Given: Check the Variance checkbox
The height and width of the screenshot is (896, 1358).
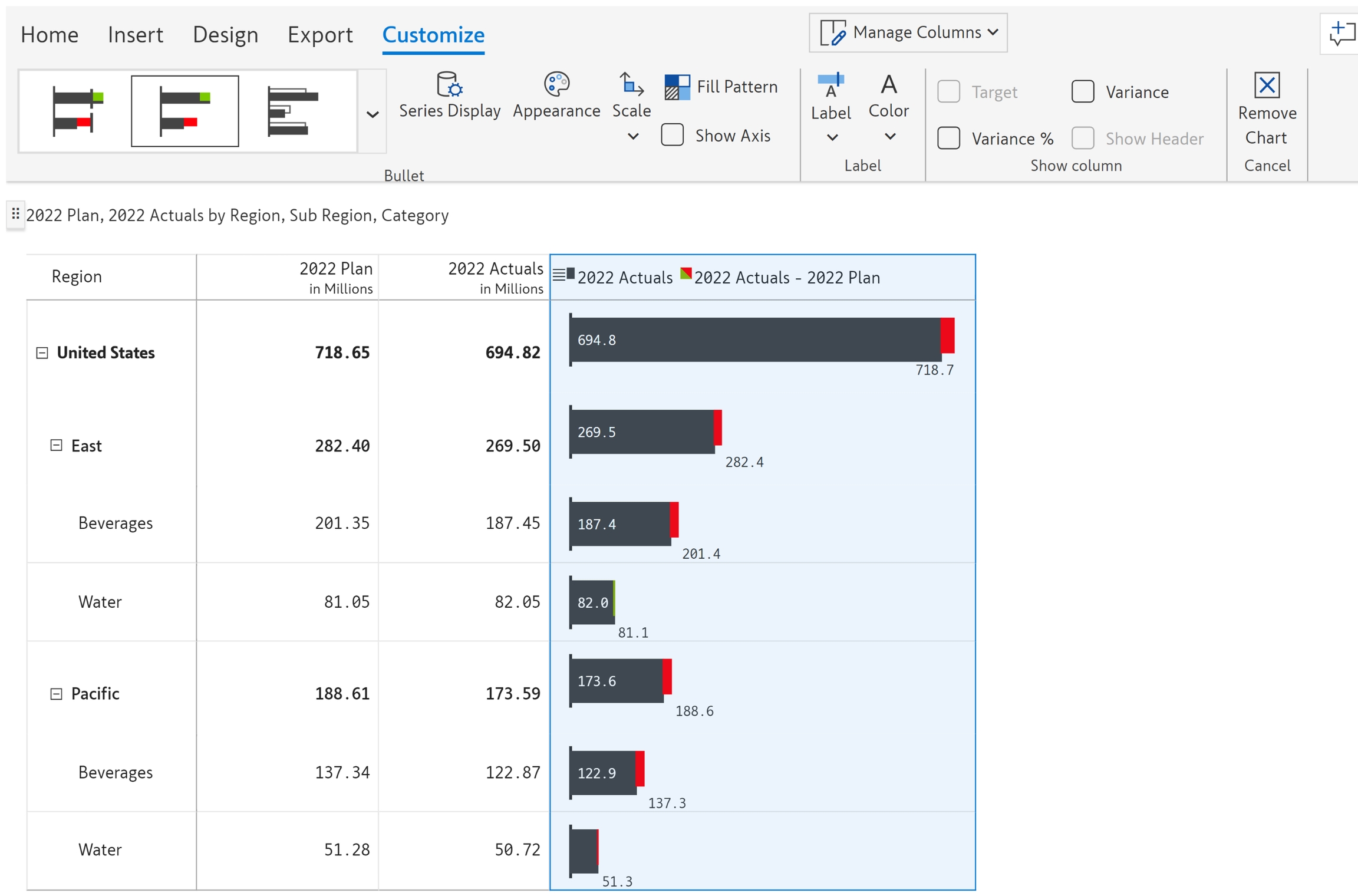Looking at the screenshot, I should point(1082,92).
